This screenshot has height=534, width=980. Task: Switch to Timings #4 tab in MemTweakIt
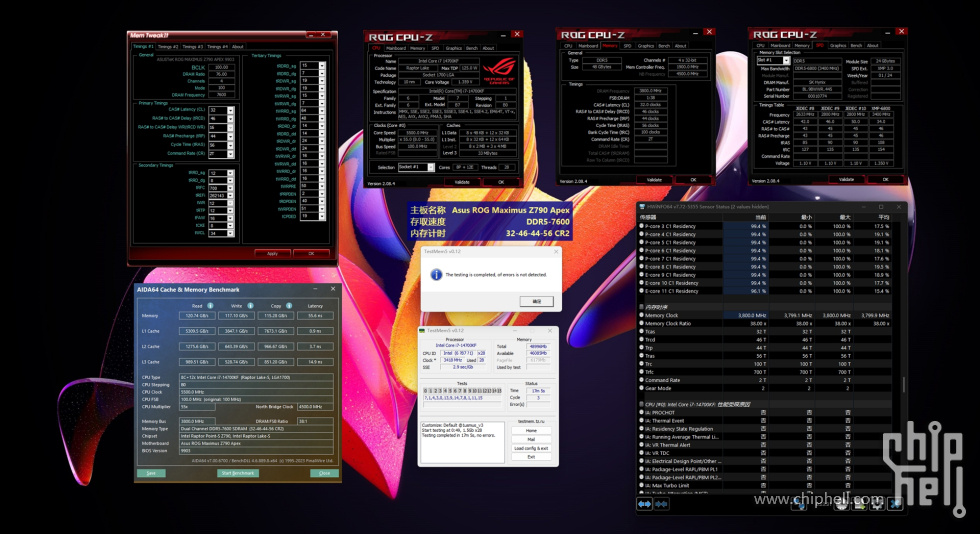(217, 46)
